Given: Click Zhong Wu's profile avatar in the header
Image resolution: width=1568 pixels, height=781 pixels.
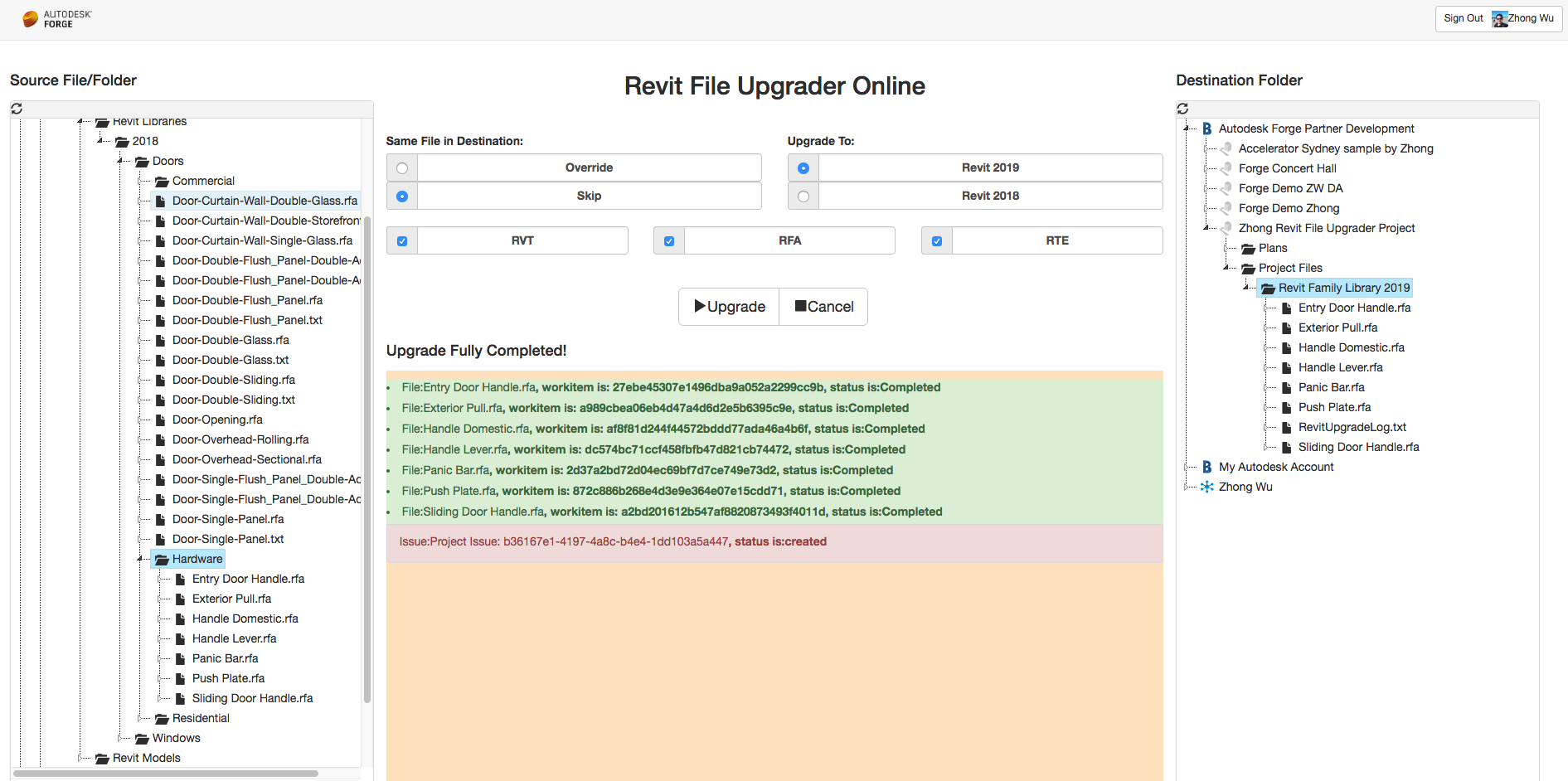Looking at the screenshot, I should tap(1499, 18).
